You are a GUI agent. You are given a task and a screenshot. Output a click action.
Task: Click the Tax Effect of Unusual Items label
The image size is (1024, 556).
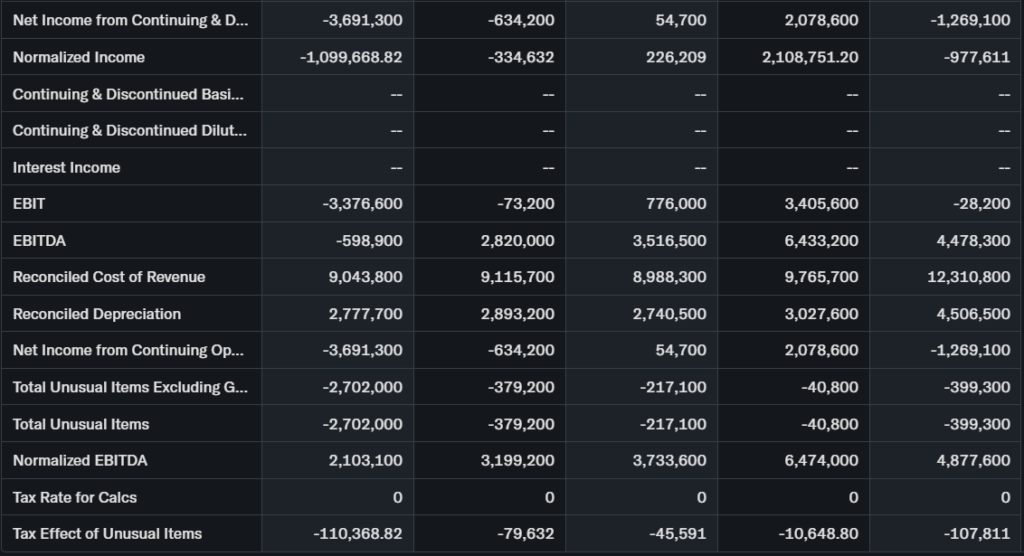(x=107, y=534)
